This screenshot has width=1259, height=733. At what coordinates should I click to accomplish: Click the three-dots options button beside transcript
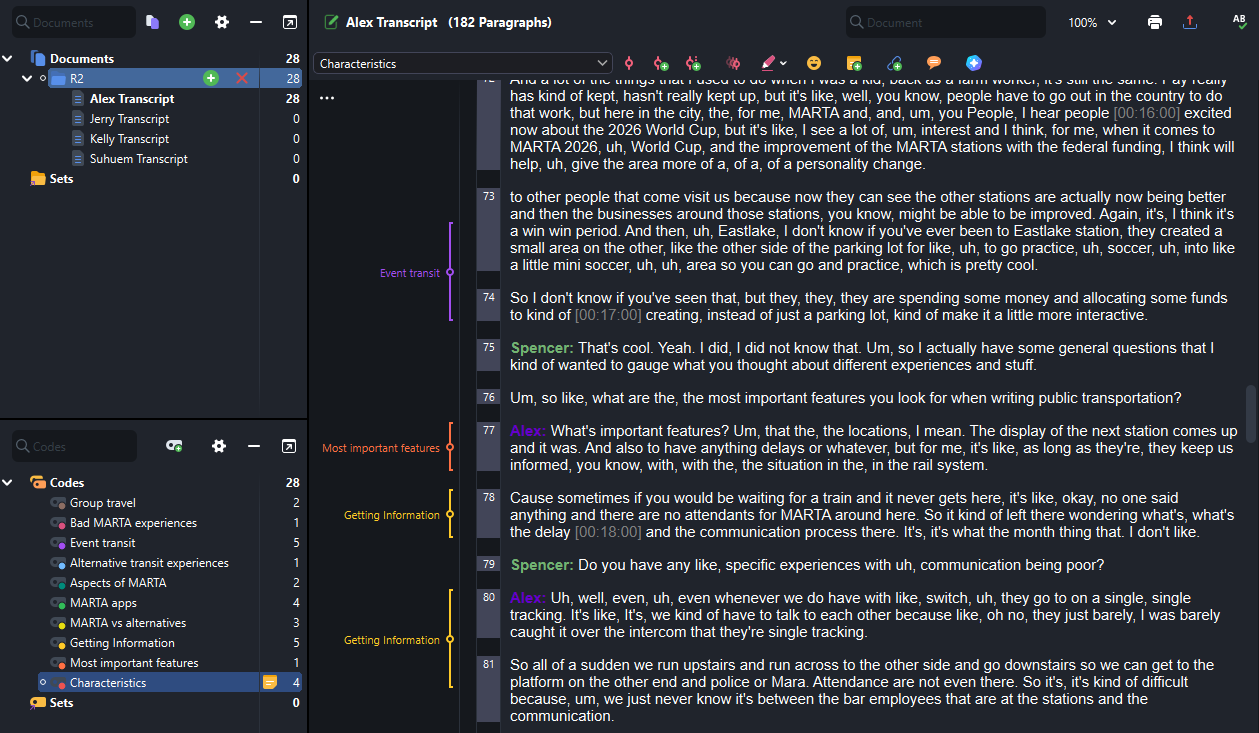pyautogui.click(x=327, y=98)
